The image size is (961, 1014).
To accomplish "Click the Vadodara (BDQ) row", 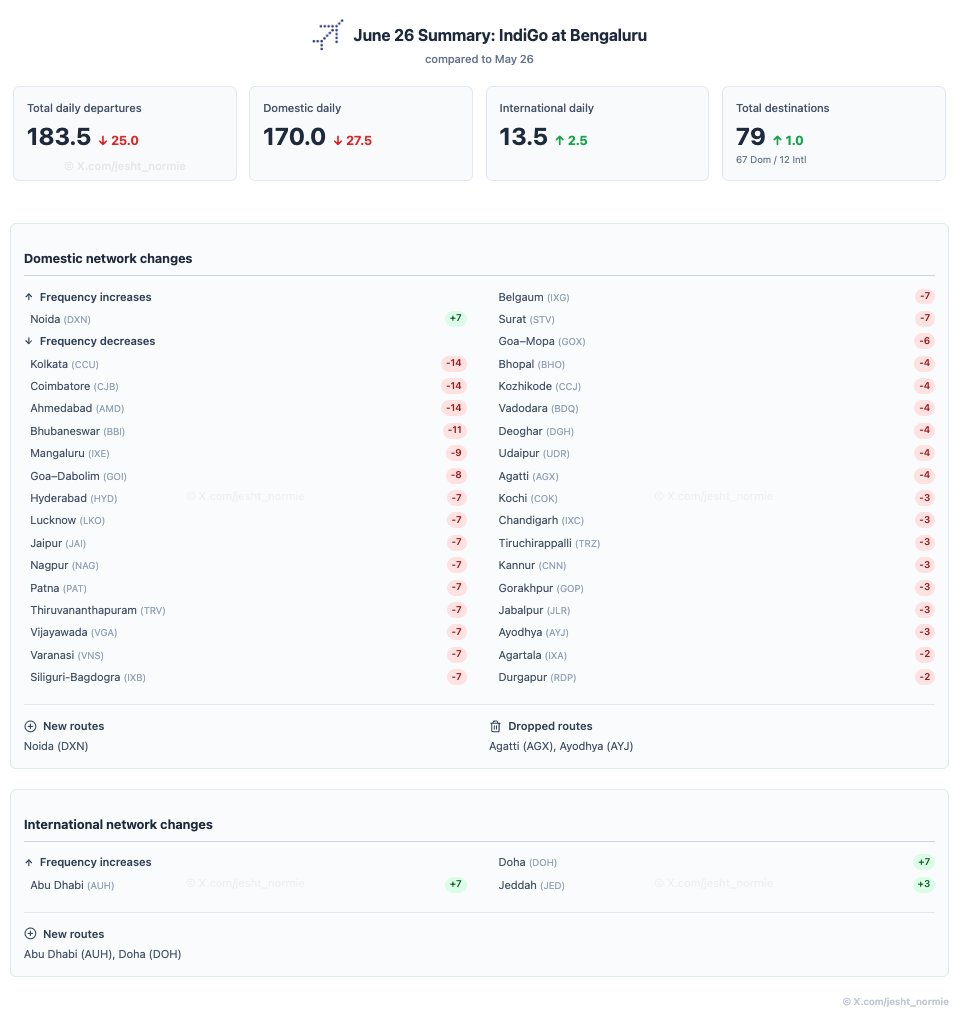I will 716,408.
